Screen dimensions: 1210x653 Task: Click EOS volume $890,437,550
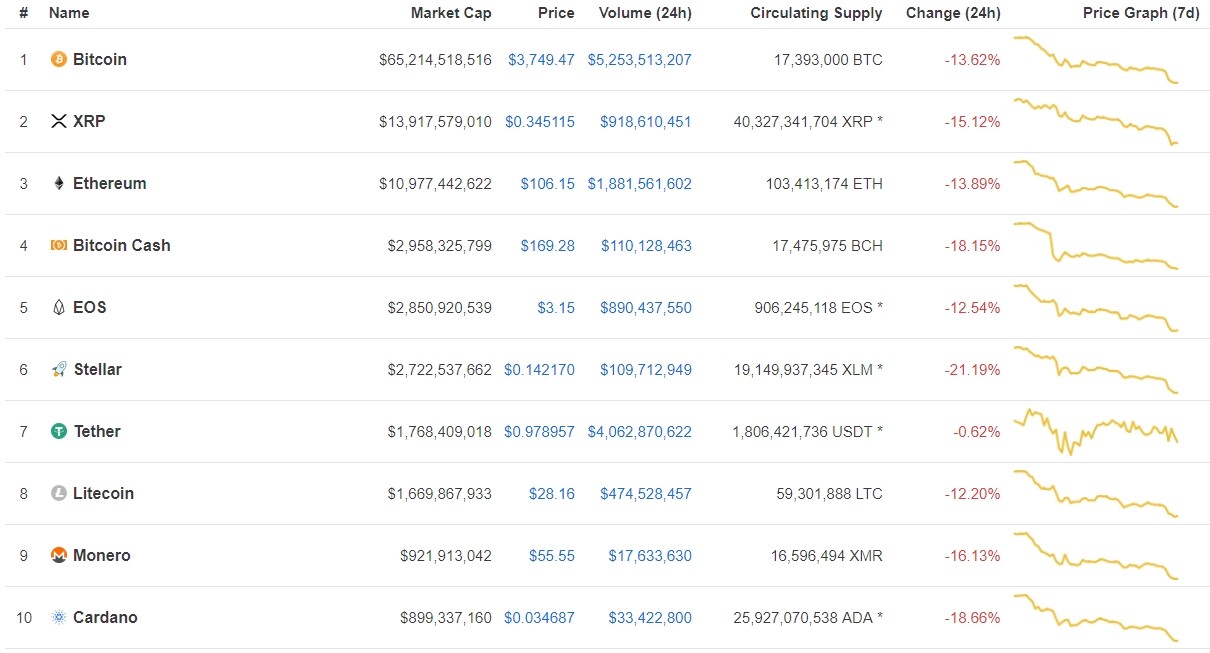tap(646, 308)
